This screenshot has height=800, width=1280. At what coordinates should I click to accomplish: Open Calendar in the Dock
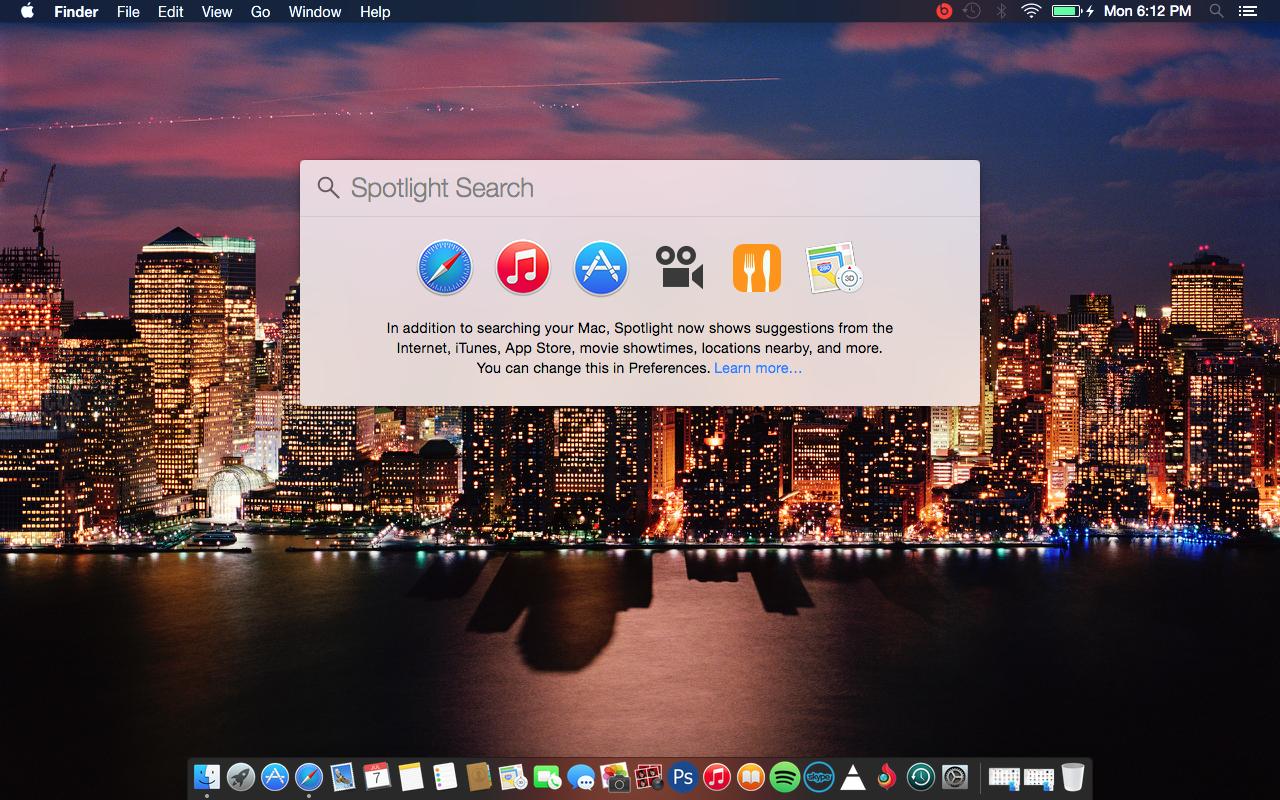pyautogui.click(x=377, y=776)
